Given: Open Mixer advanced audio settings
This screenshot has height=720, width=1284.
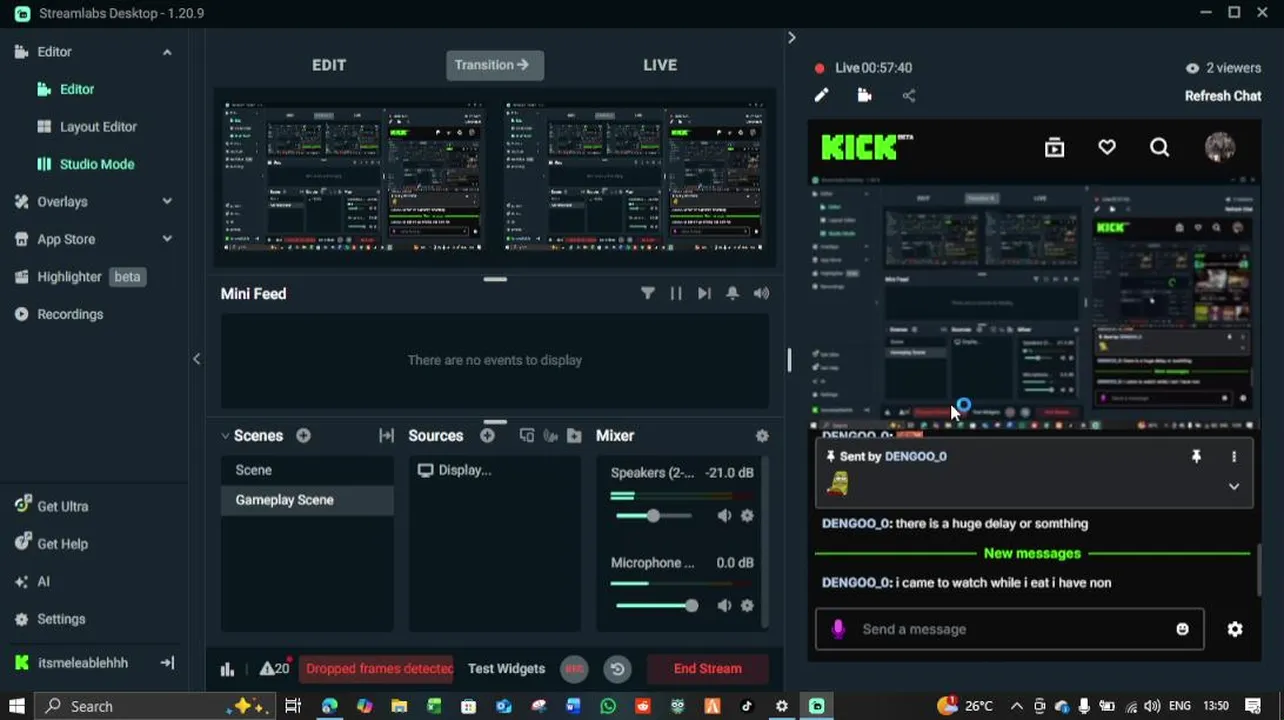Looking at the screenshot, I should coord(762,435).
